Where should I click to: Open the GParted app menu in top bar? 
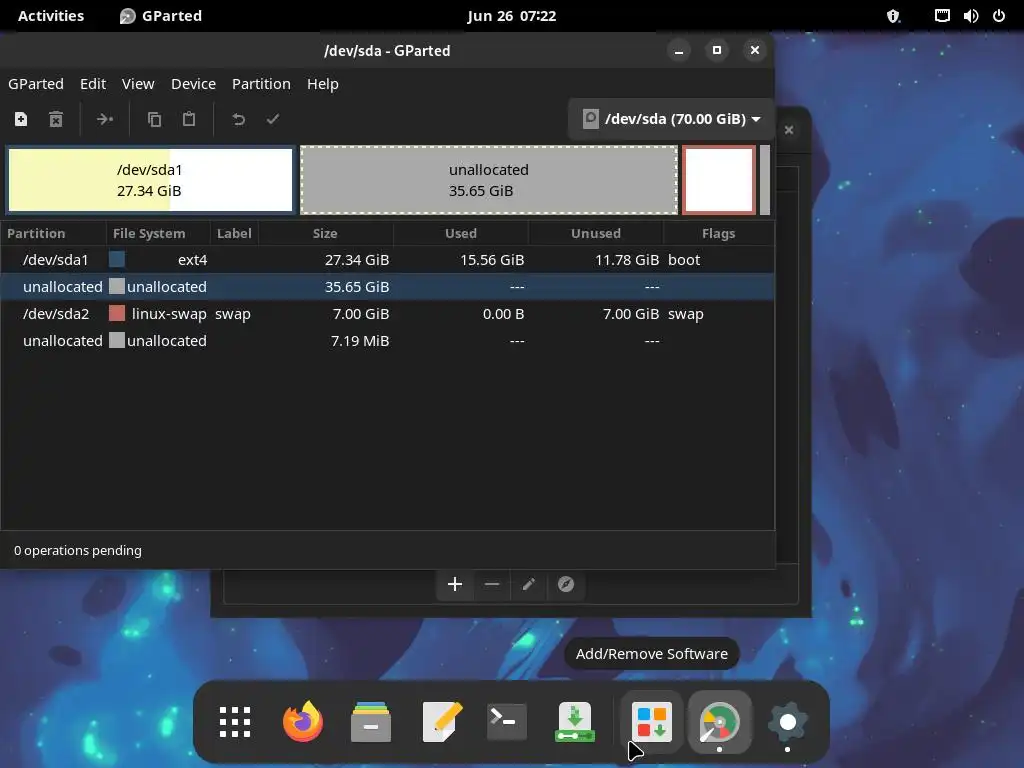161,16
